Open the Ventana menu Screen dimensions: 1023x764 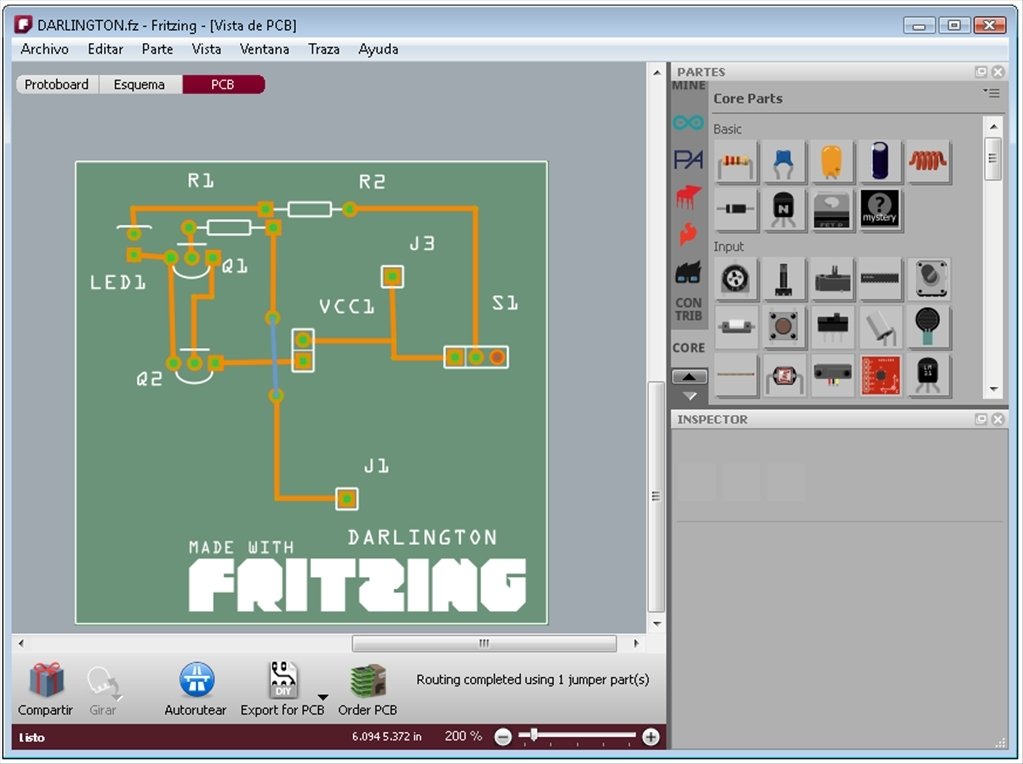click(264, 49)
